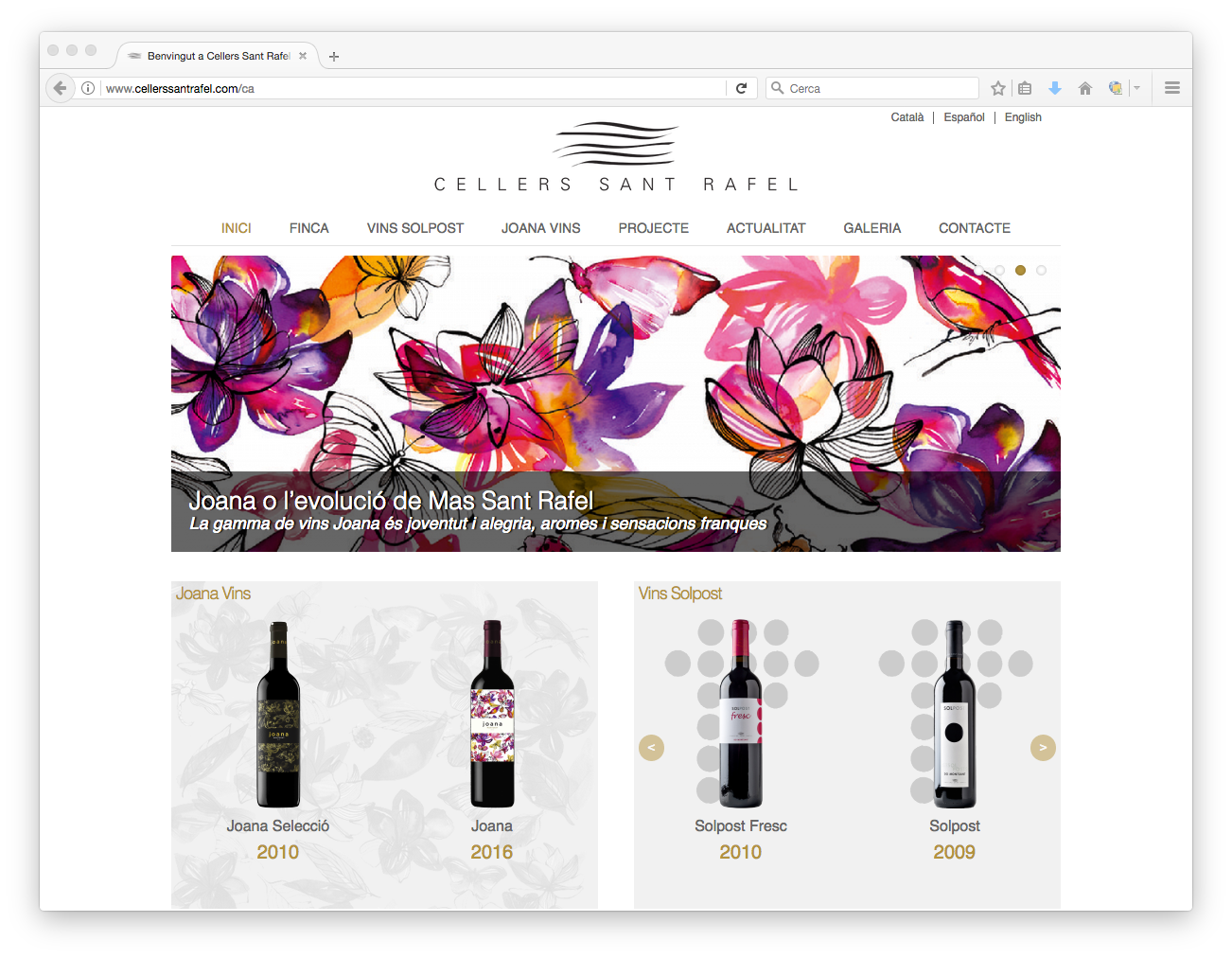
Task: Reload the page with the refresh icon
Action: (741, 88)
